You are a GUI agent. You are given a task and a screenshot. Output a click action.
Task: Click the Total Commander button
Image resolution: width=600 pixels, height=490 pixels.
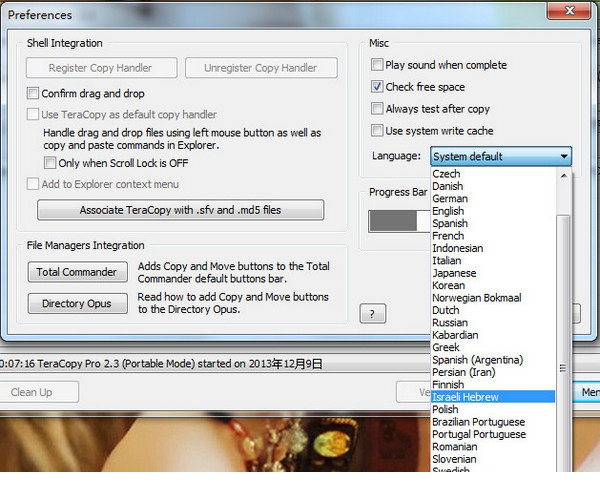click(x=78, y=272)
